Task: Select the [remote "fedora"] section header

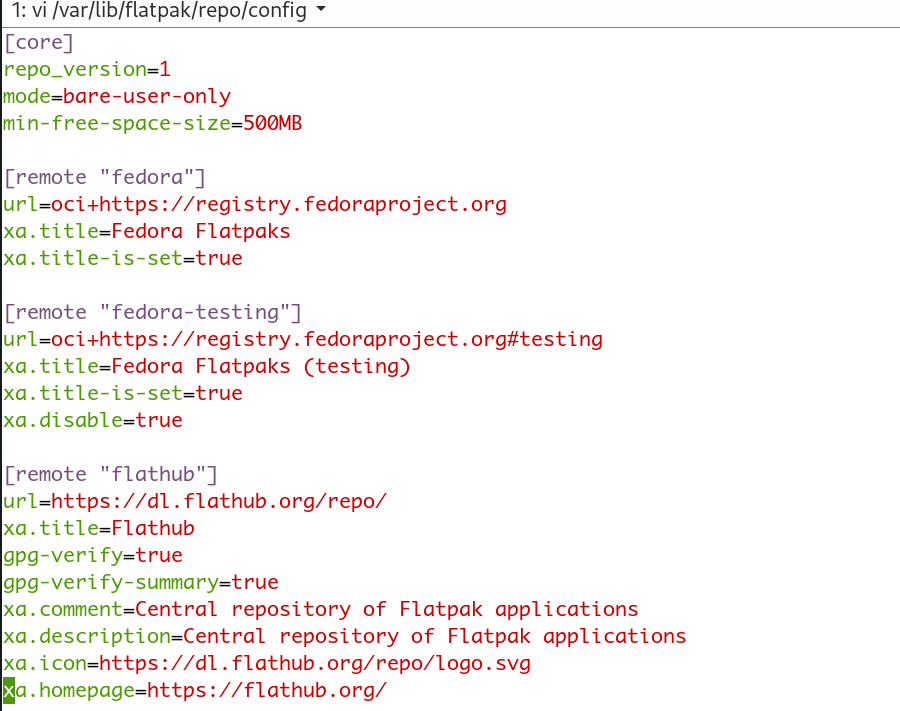Action: [104, 177]
